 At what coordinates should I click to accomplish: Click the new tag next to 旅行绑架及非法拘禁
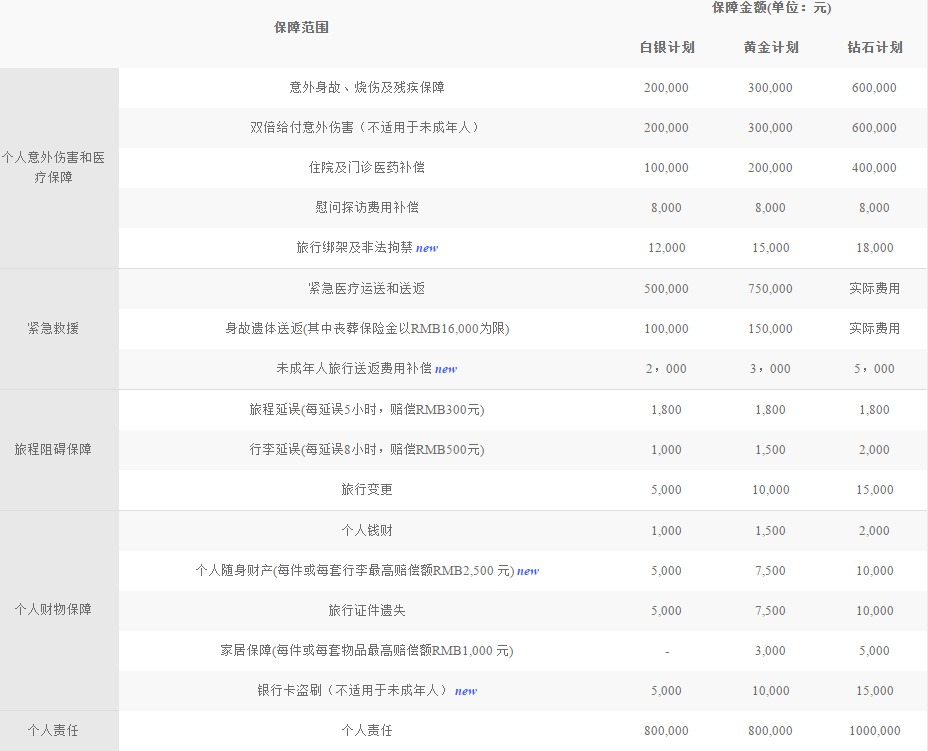coord(427,247)
